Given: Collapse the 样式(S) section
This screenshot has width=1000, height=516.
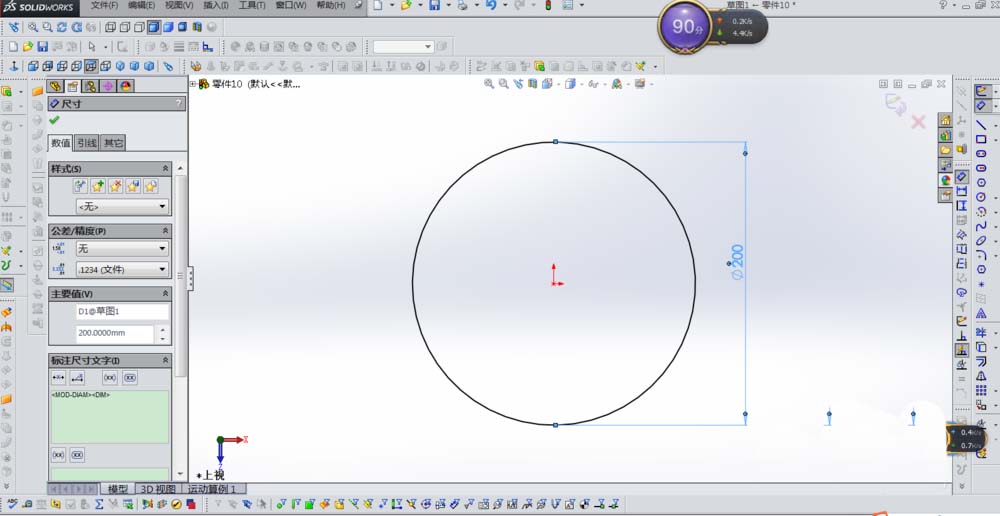Looking at the screenshot, I should (x=166, y=168).
